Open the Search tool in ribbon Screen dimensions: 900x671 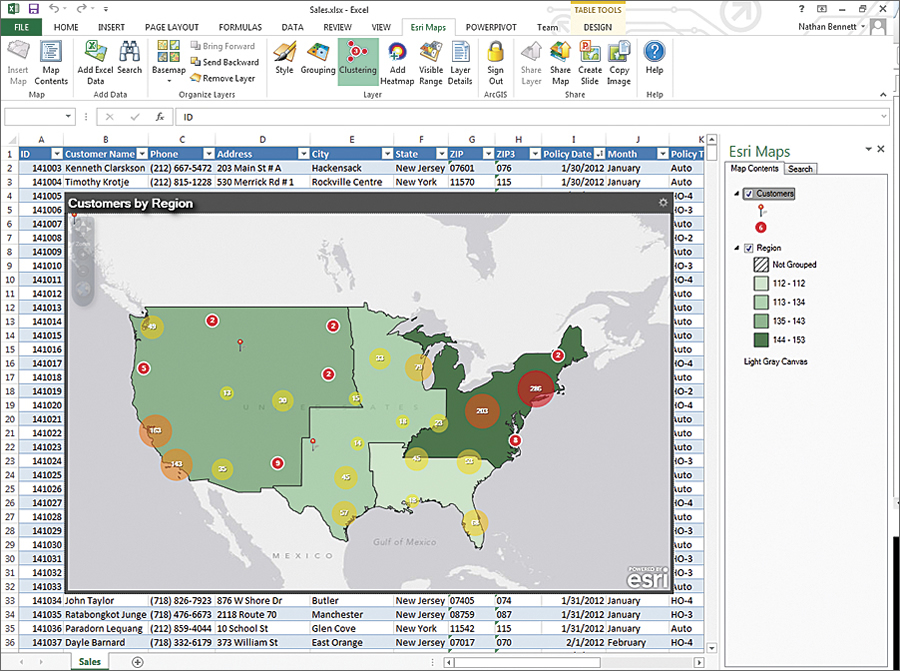pos(129,59)
